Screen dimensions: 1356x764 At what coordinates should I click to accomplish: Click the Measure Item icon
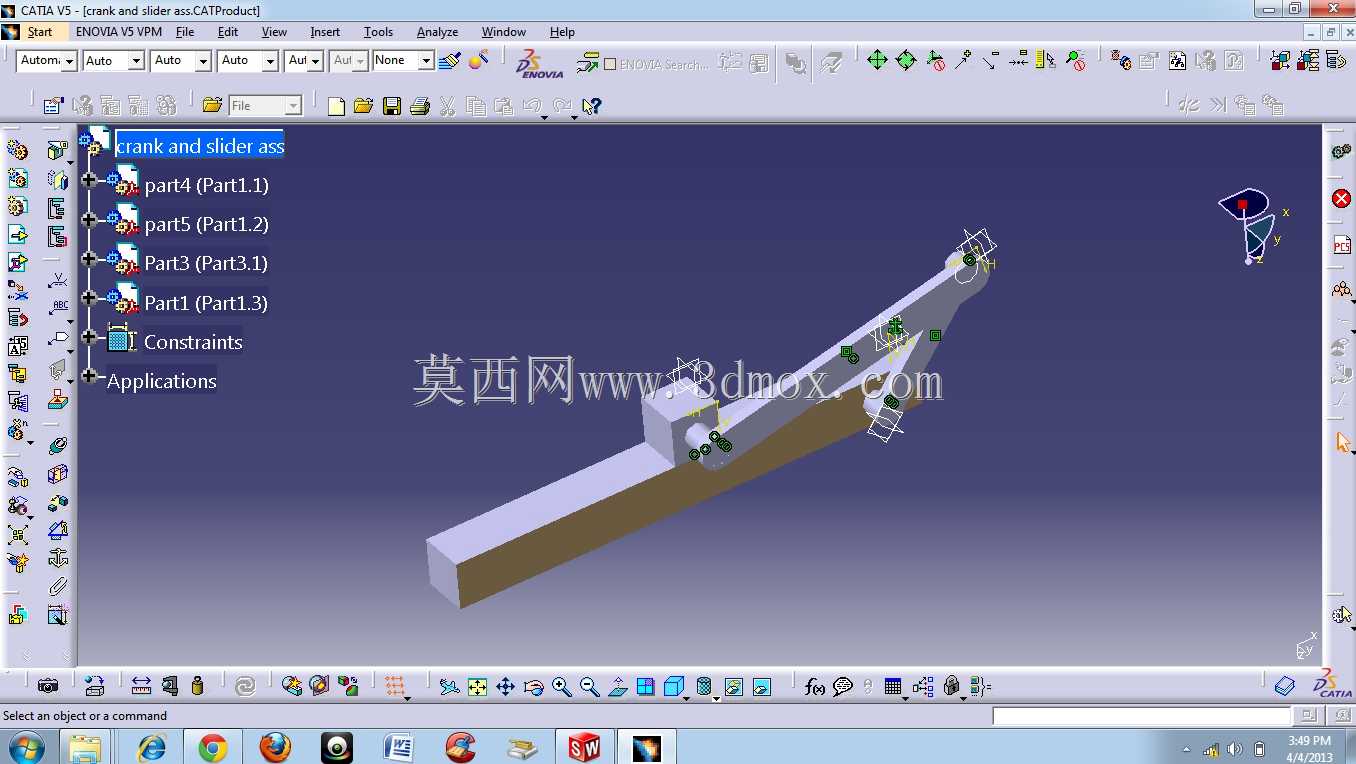[x=169, y=686]
